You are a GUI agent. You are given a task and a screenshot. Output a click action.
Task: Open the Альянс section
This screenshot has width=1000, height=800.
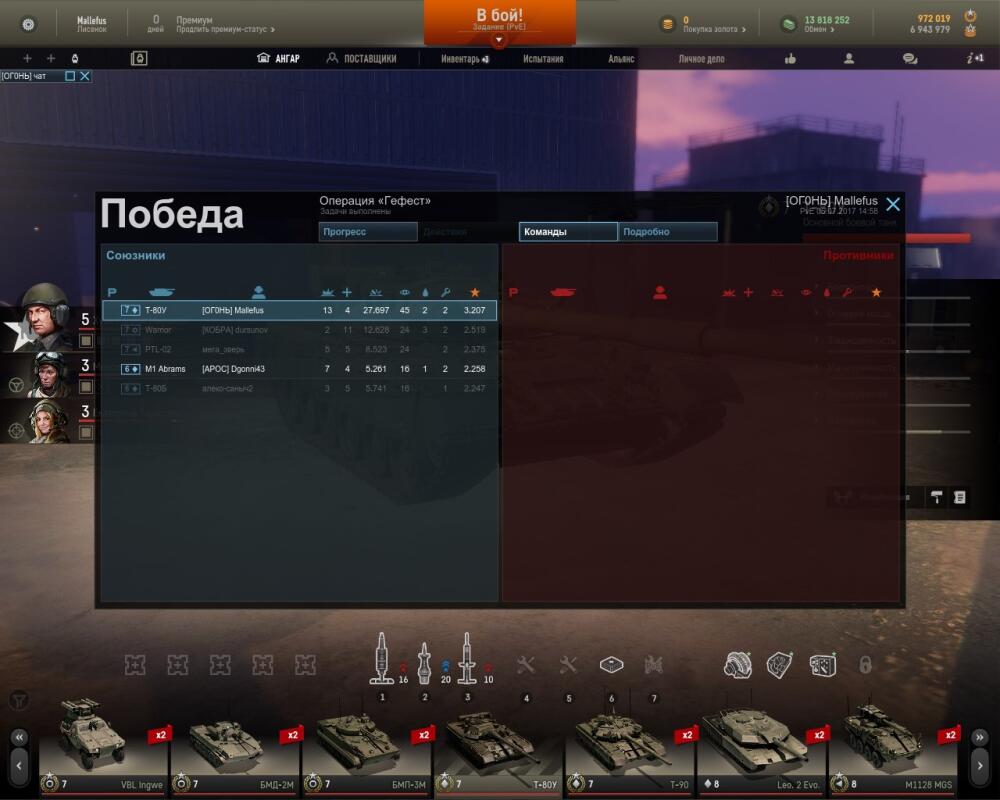pos(621,59)
